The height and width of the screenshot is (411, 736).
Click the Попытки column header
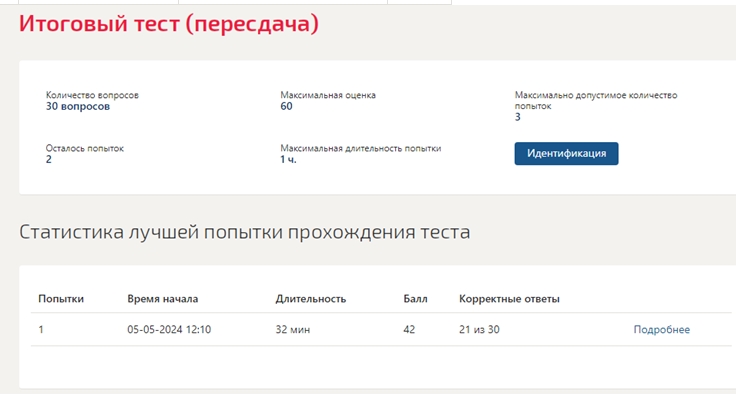point(61,299)
